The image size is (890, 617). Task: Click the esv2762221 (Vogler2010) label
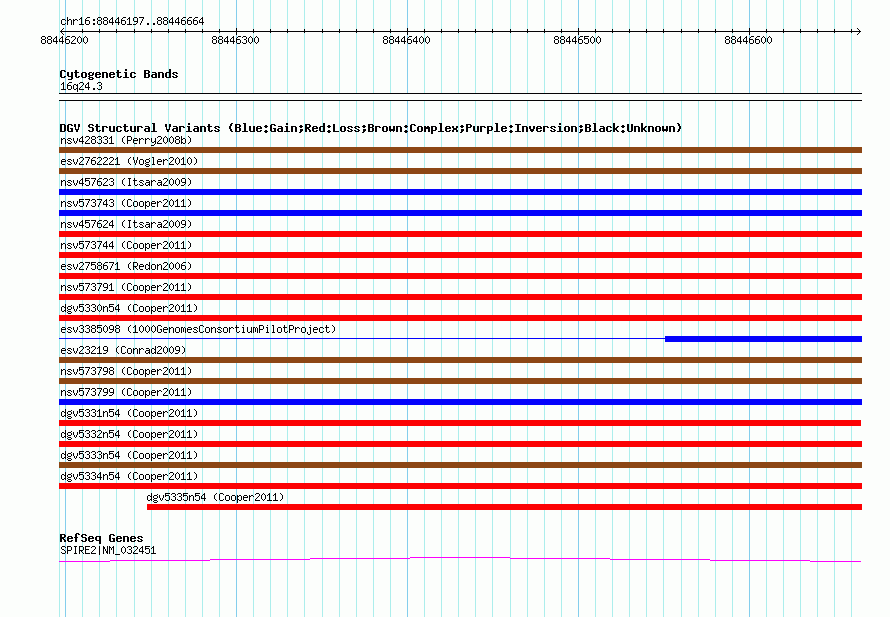point(129,161)
